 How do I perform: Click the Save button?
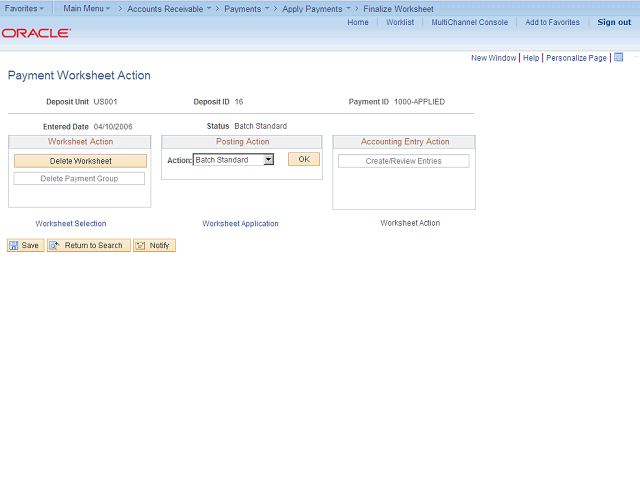pos(26,245)
